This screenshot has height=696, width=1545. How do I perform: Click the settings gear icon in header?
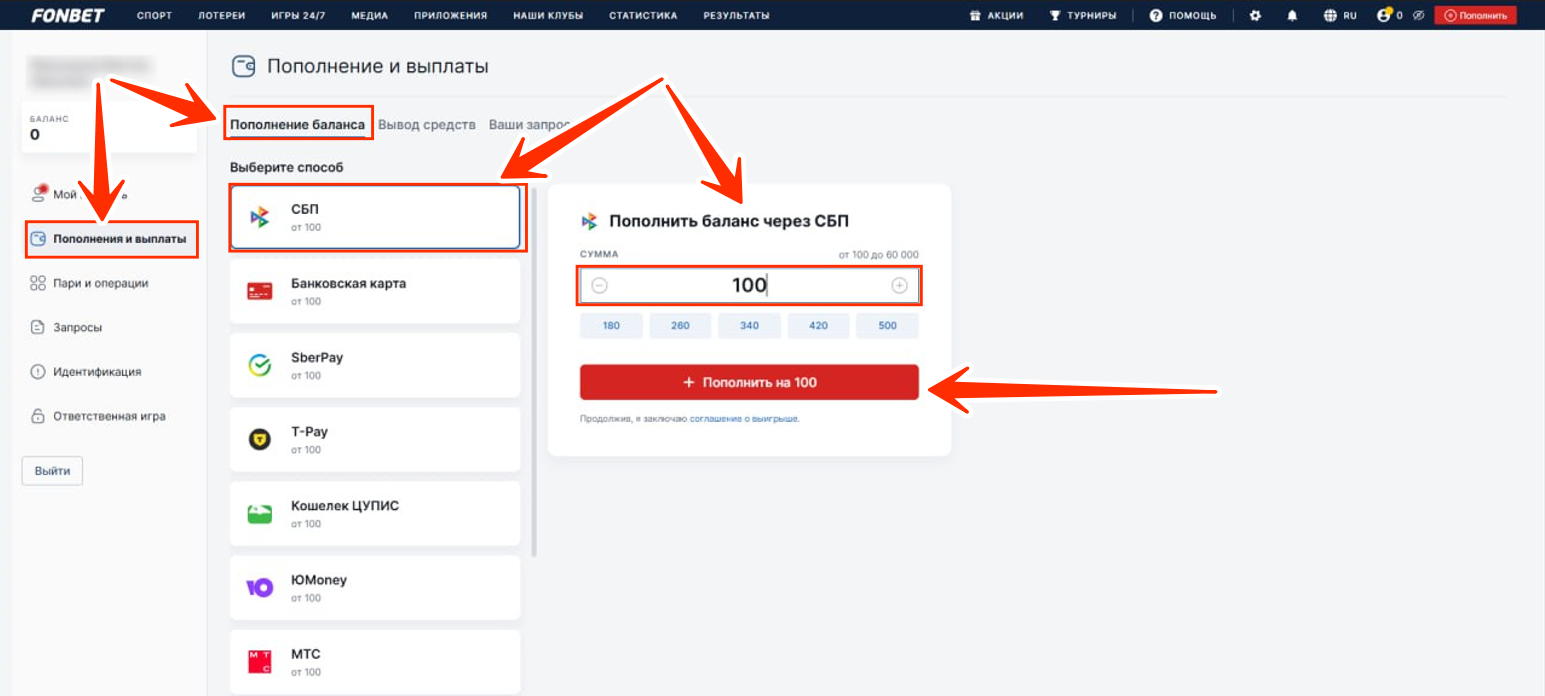1256,16
